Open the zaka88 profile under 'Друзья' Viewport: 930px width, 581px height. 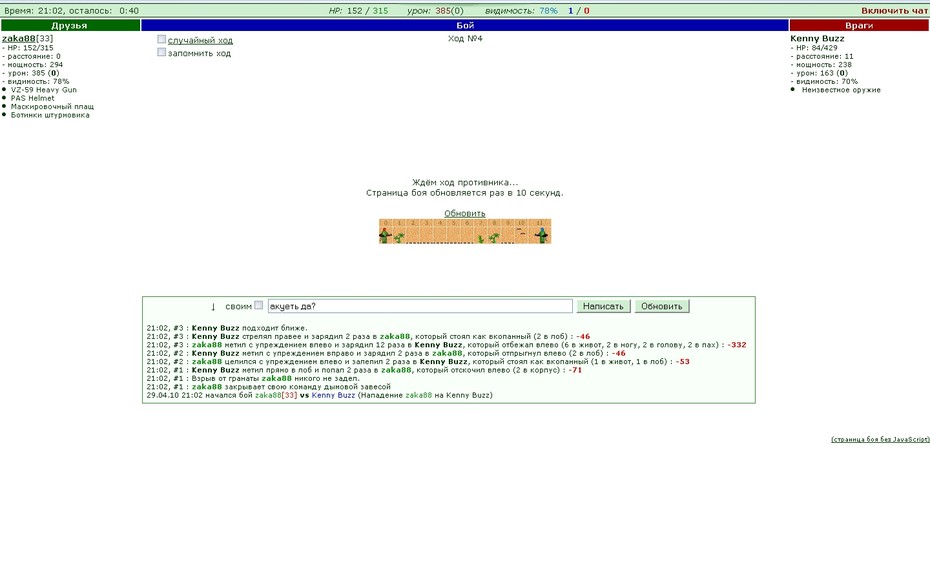click(18, 39)
